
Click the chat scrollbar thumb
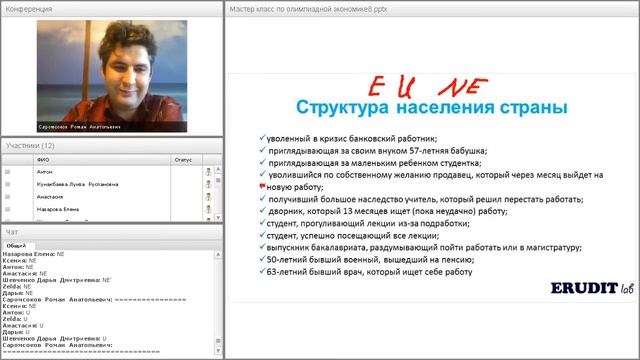(x=218, y=341)
